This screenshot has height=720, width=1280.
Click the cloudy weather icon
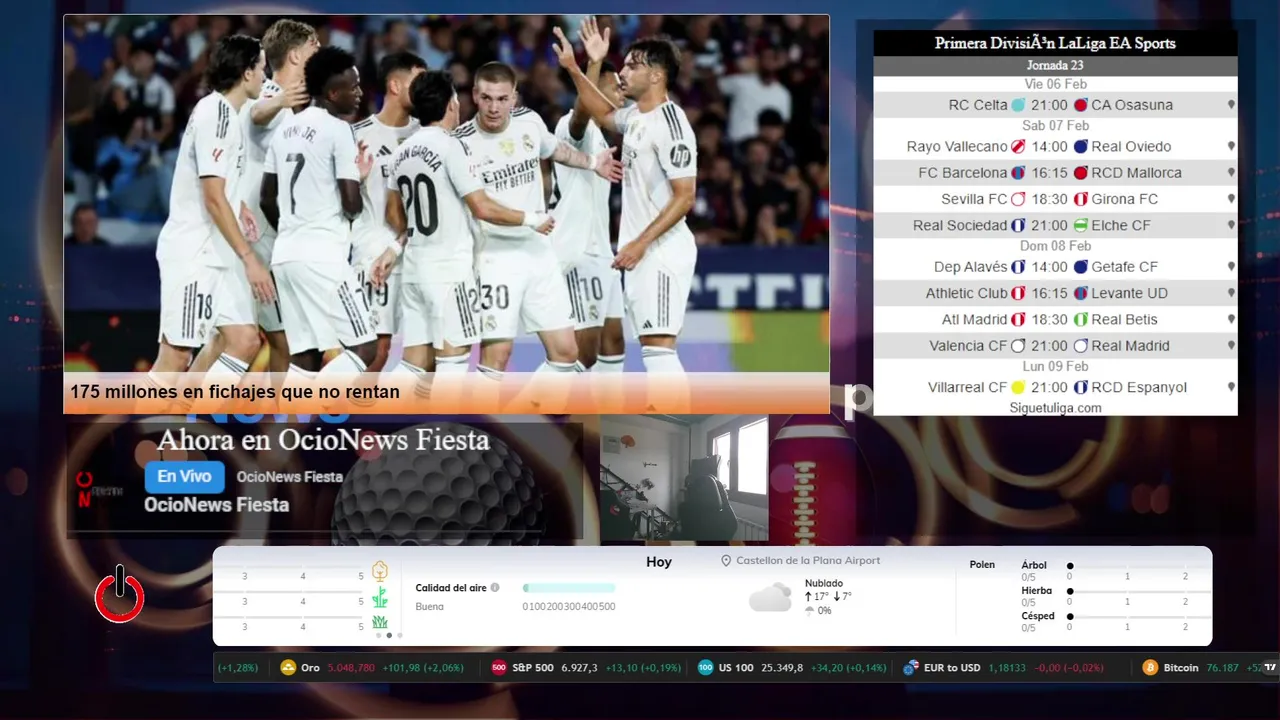770,597
